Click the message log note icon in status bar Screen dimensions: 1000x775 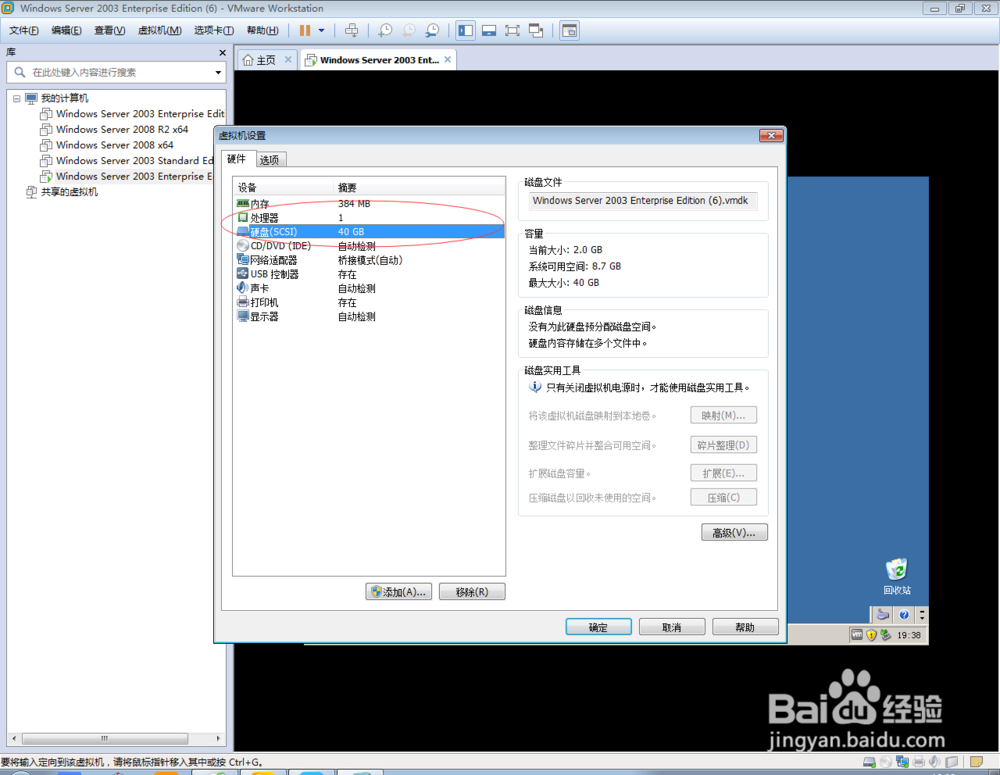[976, 762]
